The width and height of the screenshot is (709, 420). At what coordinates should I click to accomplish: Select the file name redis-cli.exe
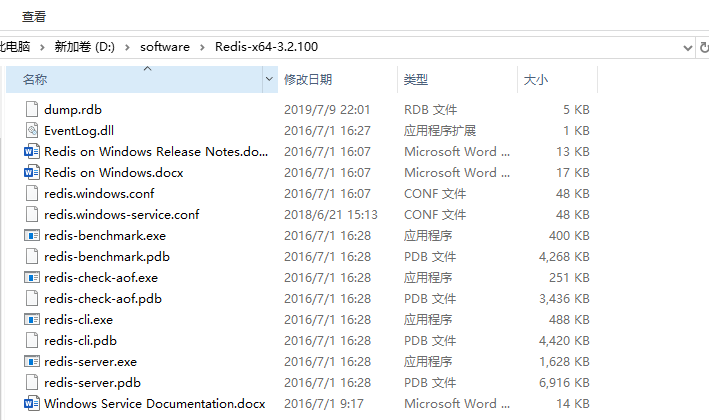pos(78,320)
